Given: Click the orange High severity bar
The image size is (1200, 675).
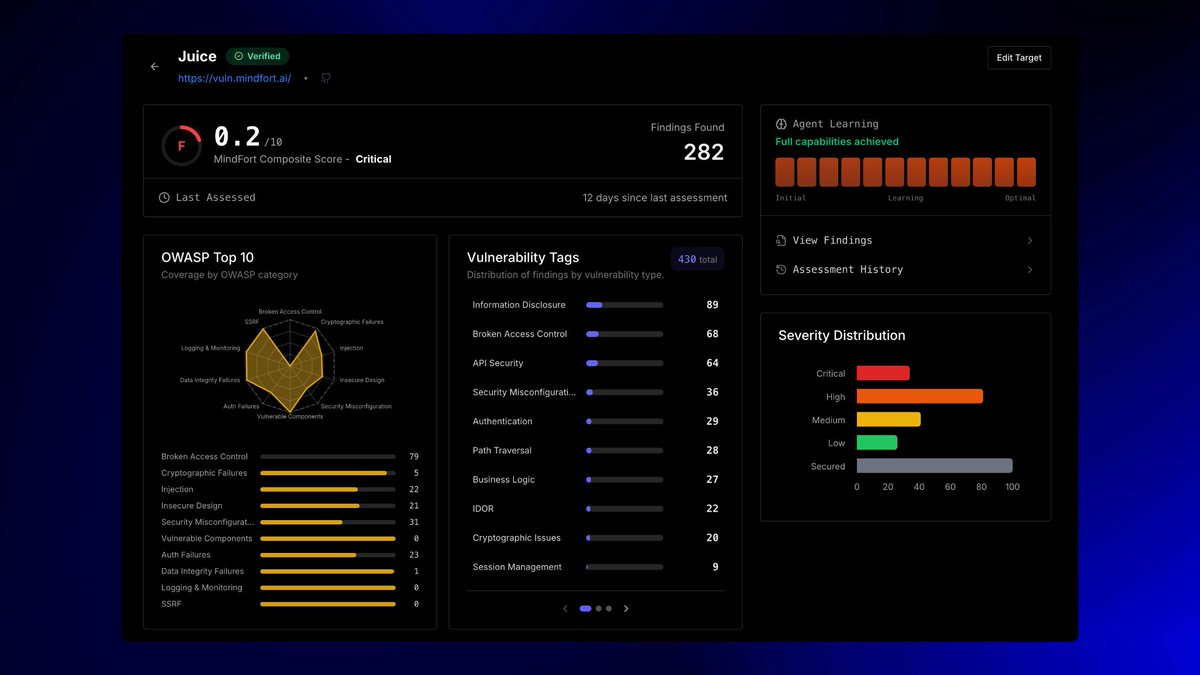Looking at the screenshot, I should pyautogui.click(x=920, y=396).
